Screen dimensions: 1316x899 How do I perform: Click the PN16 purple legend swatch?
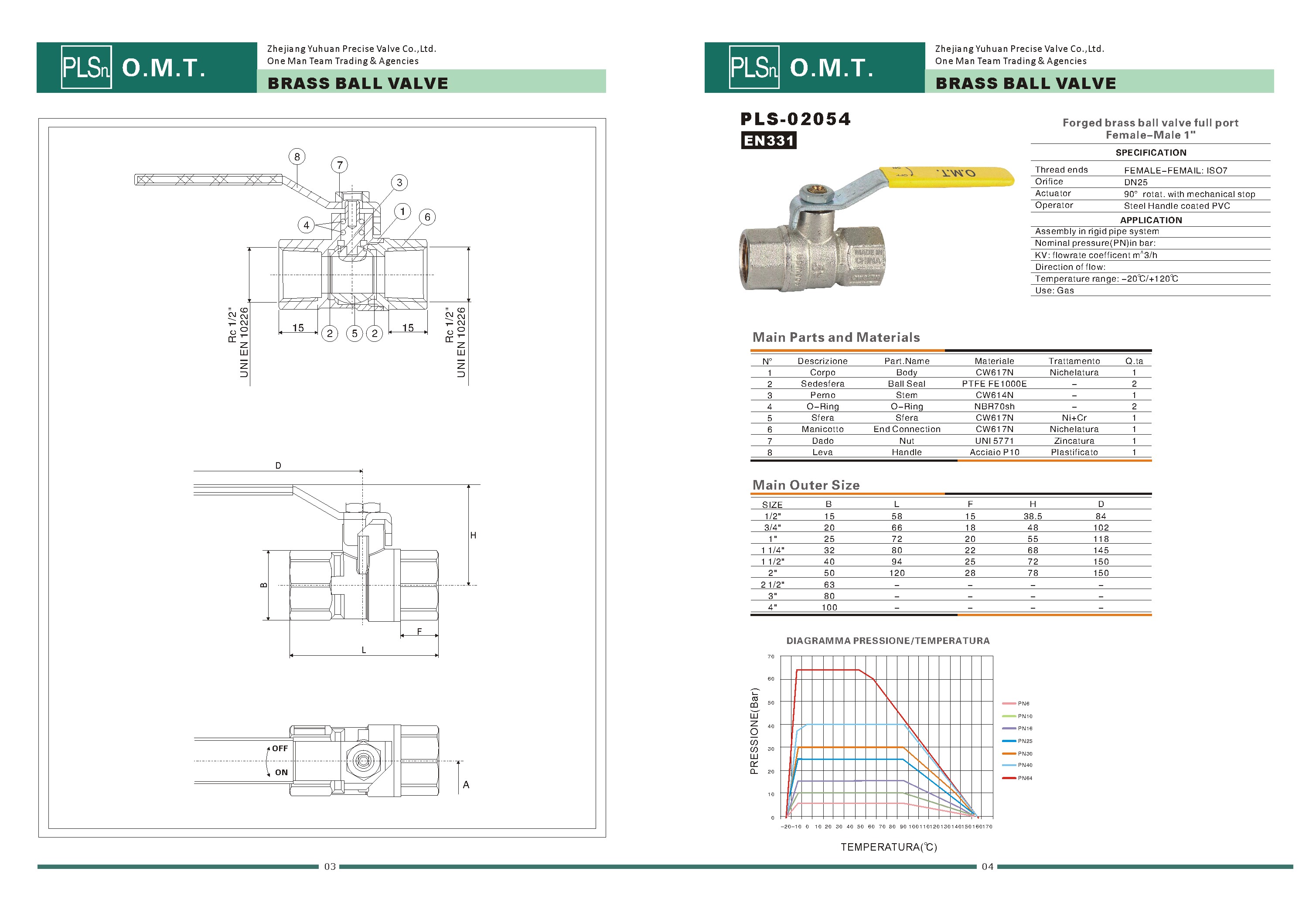click(x=1009, y=729)
